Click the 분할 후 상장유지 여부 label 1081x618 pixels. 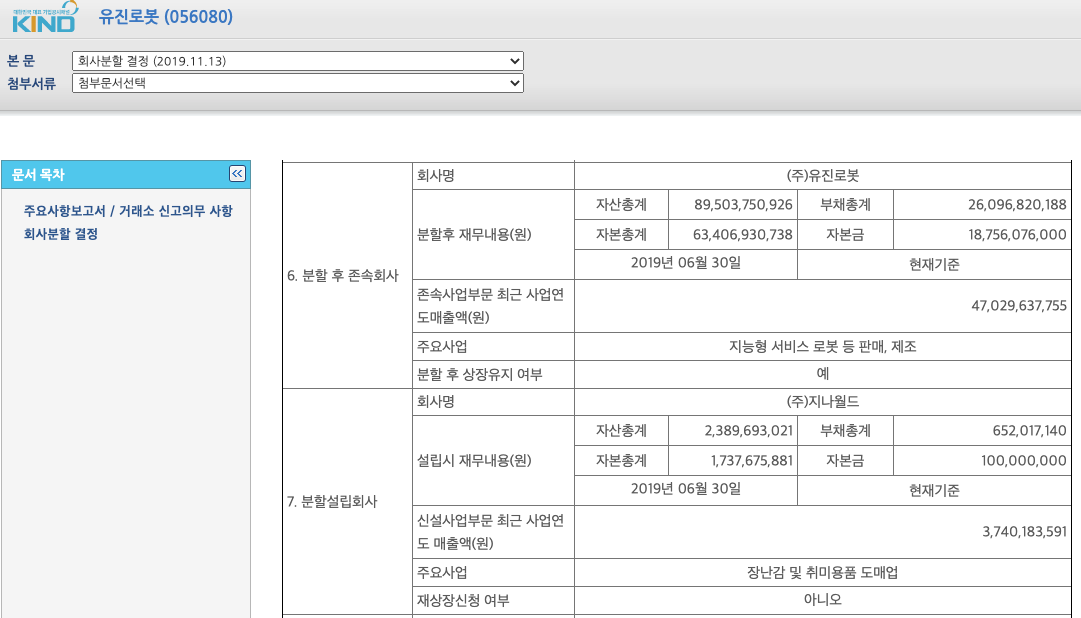479,375
